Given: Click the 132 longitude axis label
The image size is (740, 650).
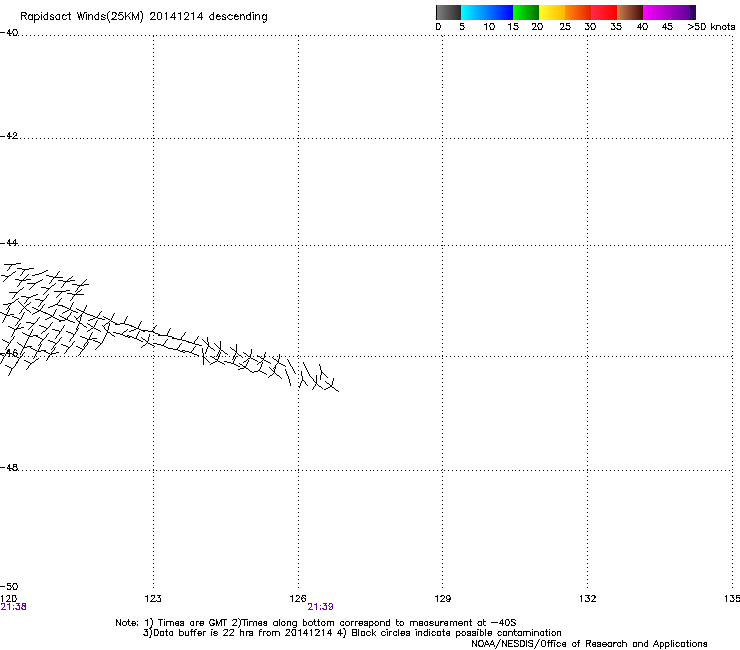Looking at the screenshot, I should (588, 599).
